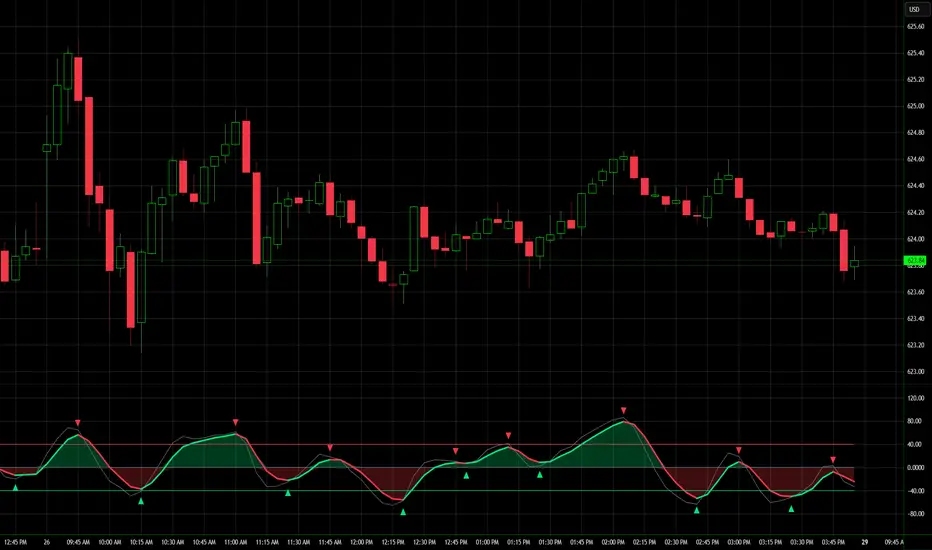Select the -80.00 oscillator scale value
932x550 pixels.
click(x=915, y=514)
